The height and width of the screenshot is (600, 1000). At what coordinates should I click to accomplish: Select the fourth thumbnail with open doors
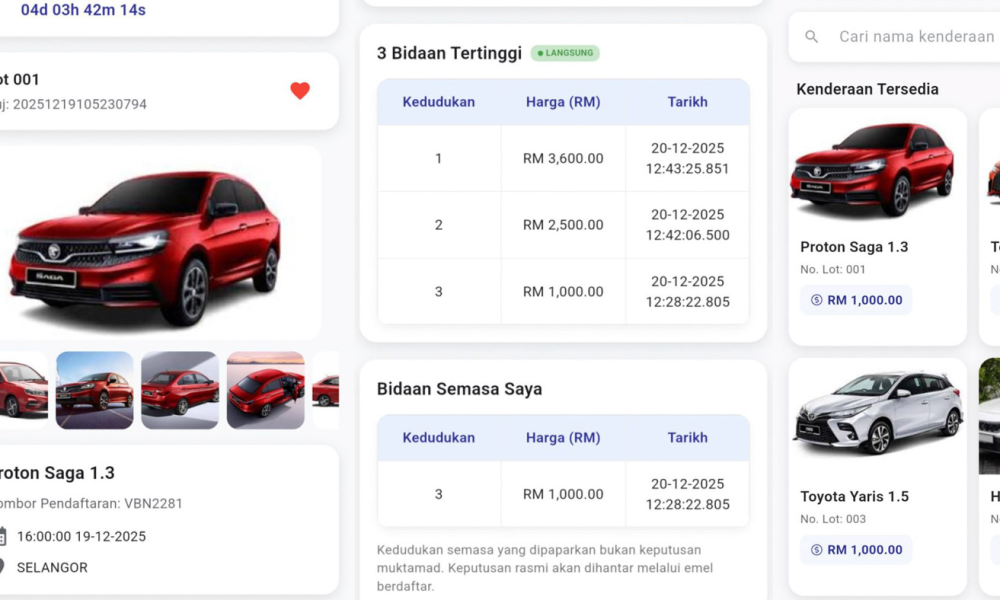[266, 390]
